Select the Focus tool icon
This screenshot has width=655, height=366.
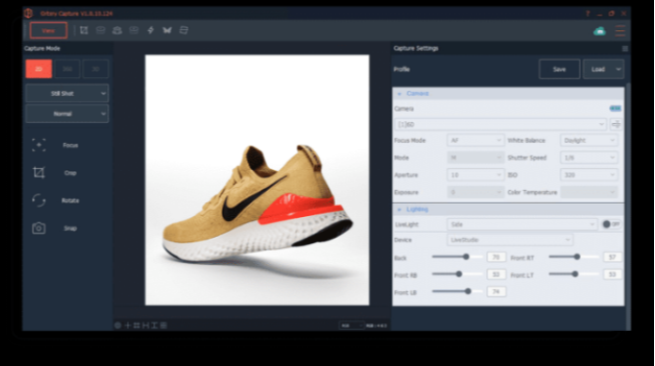39,145
